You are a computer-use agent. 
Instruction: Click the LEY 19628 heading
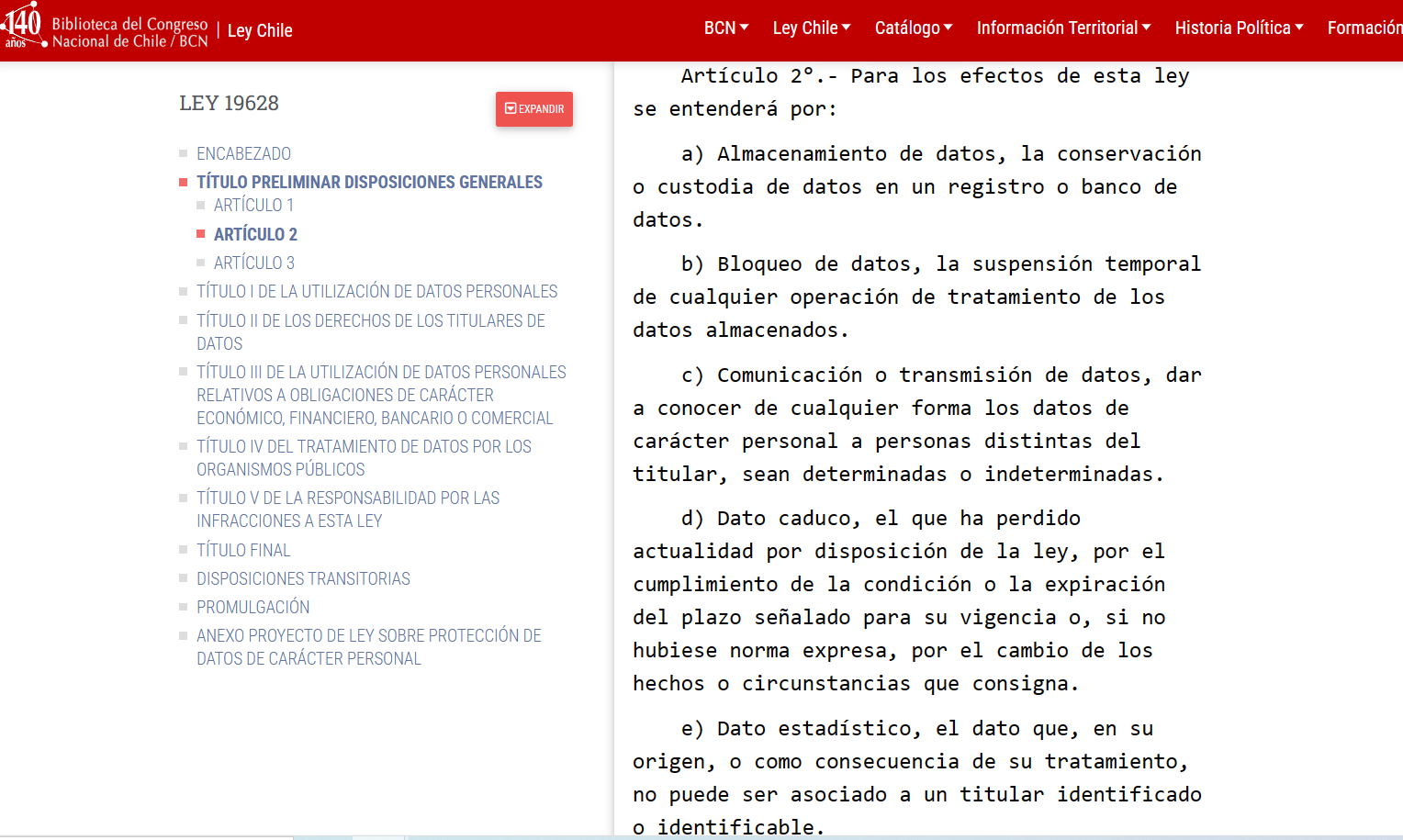point(229,103)
